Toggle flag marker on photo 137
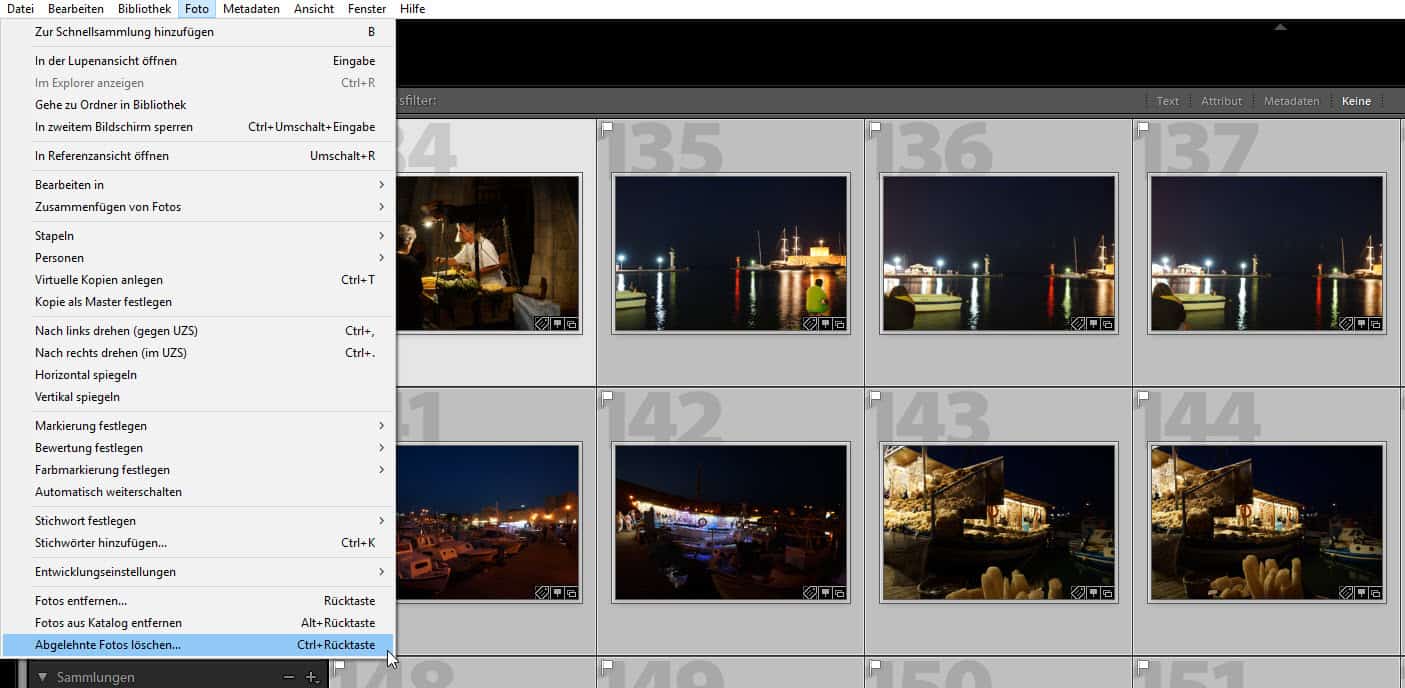Screen dimensions: 1405x688 (x=1143, y=128)
